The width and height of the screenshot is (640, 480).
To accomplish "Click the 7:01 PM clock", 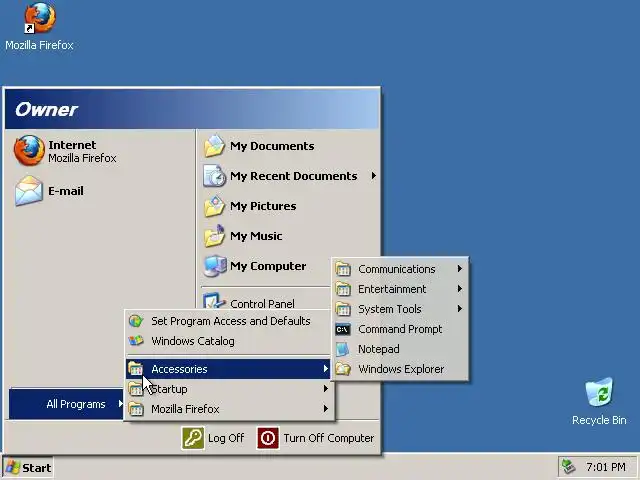I will point(606,466).
